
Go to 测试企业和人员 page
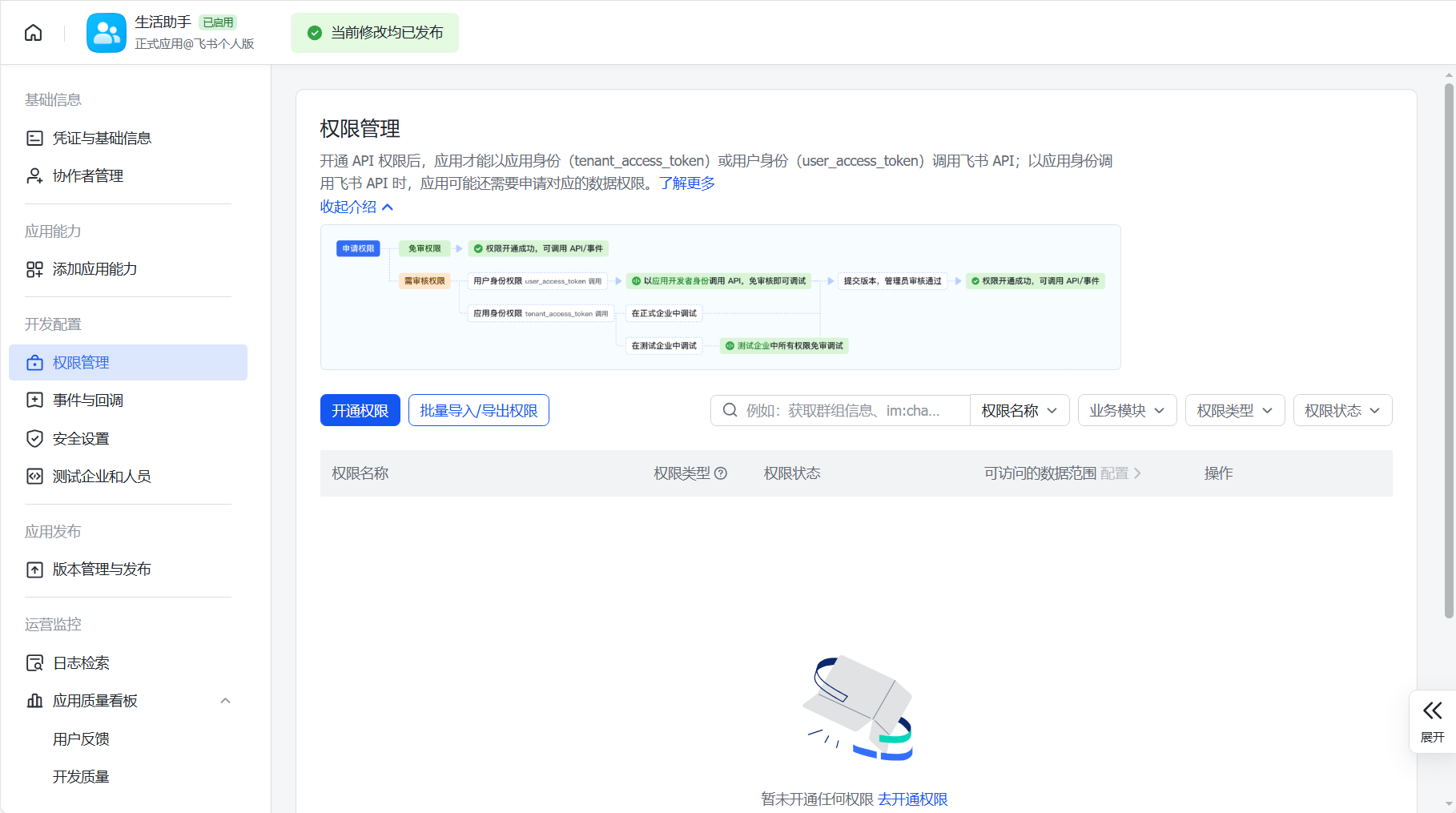pyautogui.click(x=102, y=477)
